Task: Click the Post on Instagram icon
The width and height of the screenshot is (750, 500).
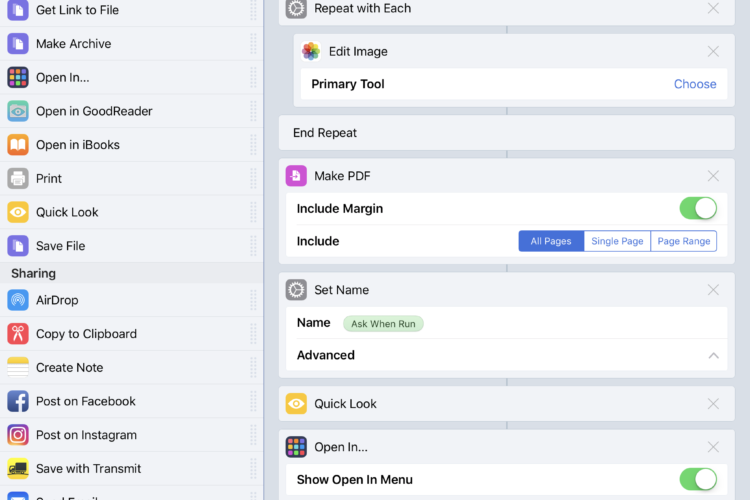Action: coord(18,435)
